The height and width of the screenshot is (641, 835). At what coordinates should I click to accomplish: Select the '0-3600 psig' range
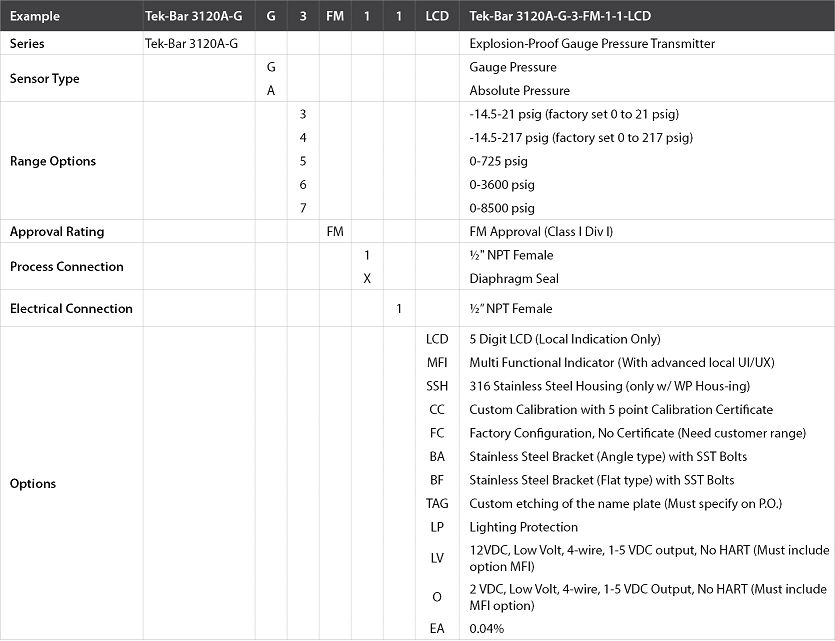coord(502,185)
